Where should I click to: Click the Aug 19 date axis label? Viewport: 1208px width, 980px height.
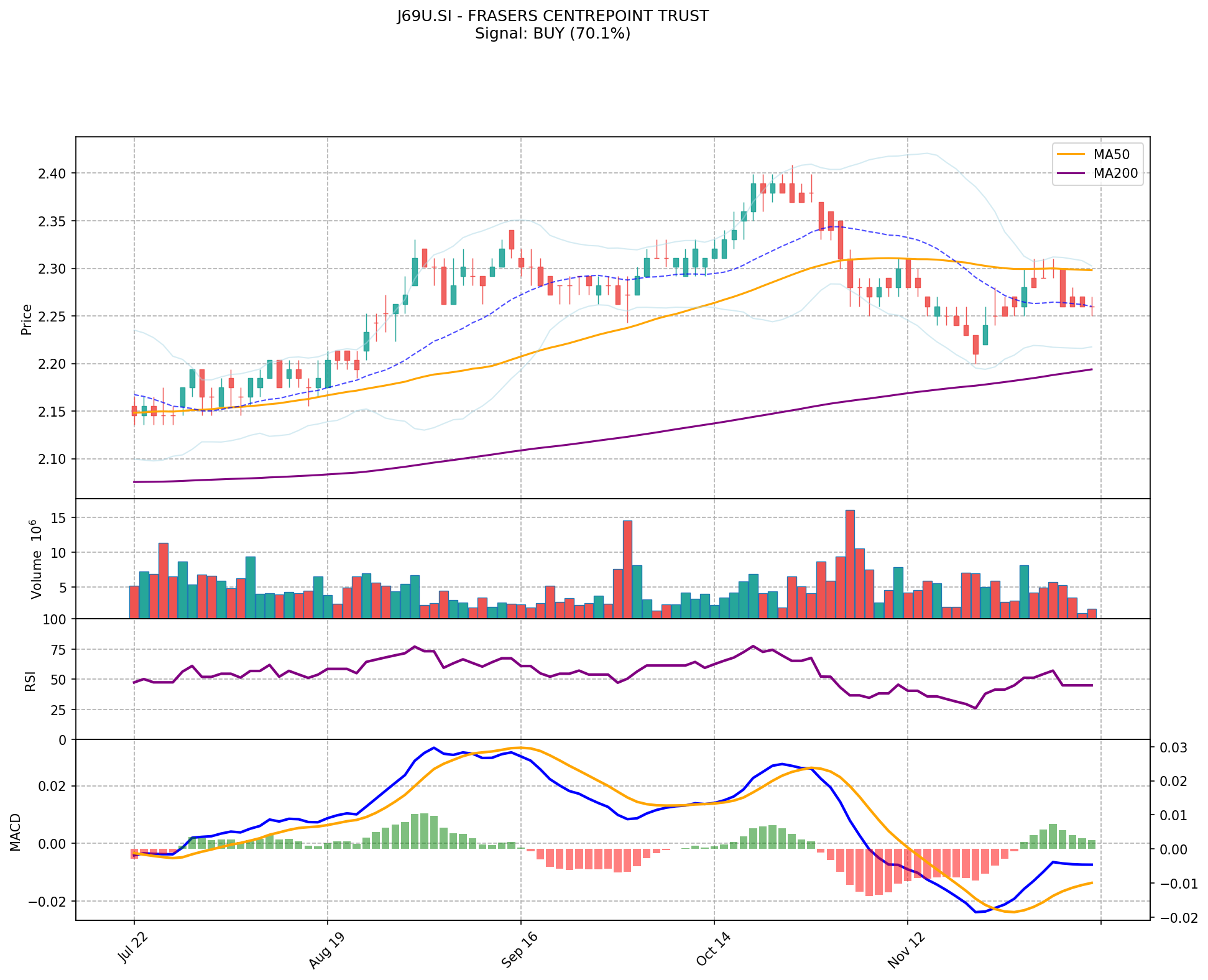point(326,950)
